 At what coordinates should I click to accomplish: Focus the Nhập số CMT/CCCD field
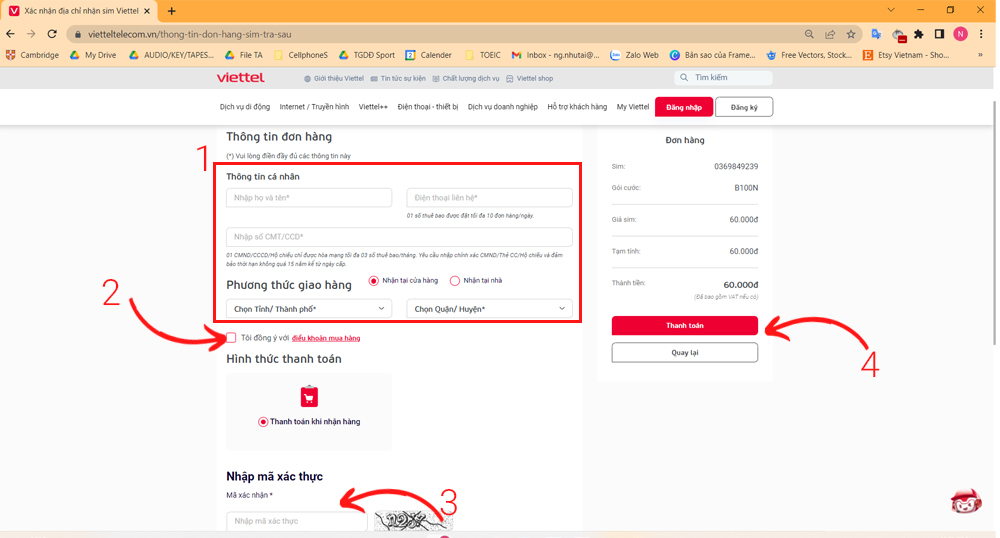pyautogui.click(x=399, y=237)
